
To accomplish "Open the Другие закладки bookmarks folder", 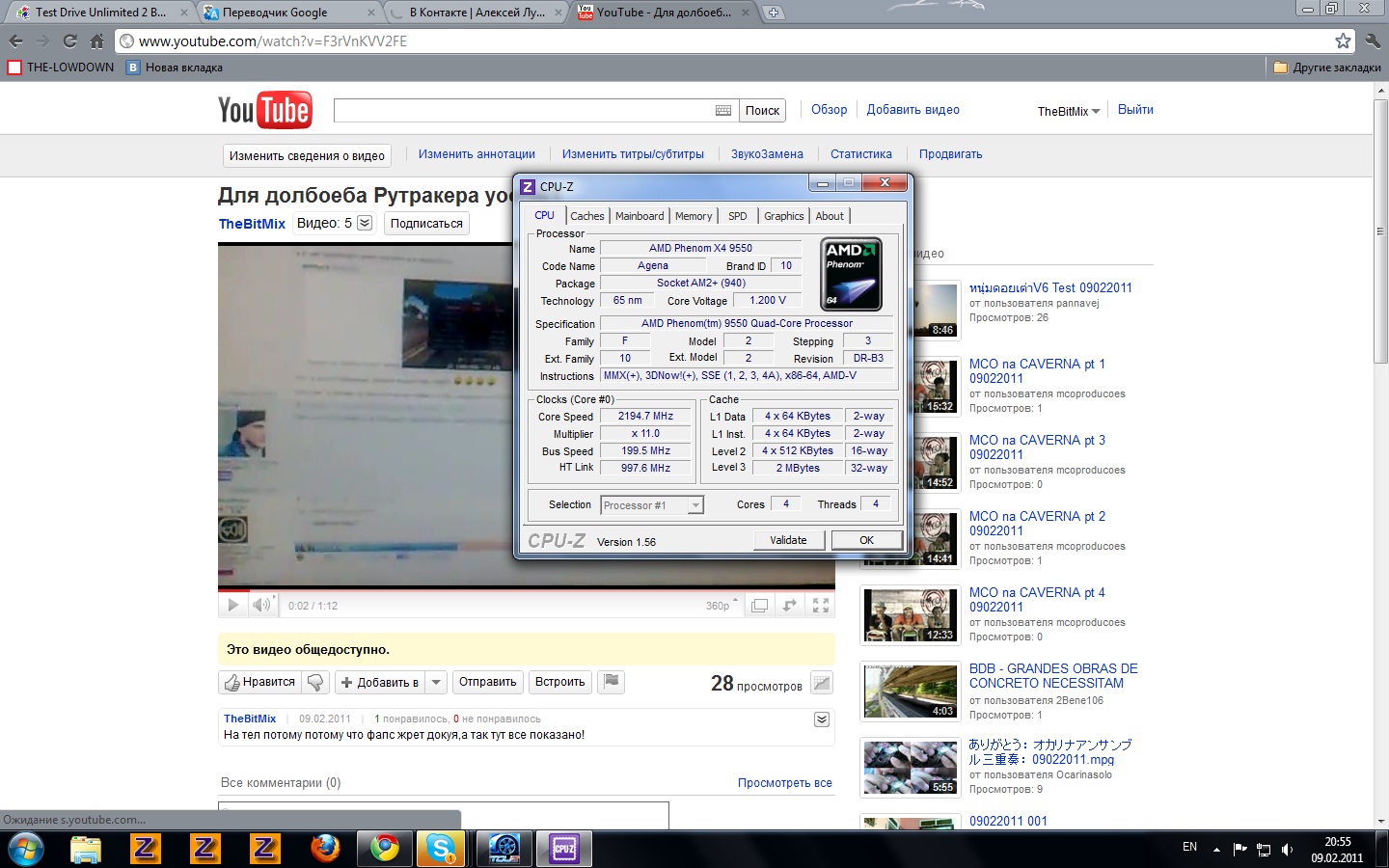I will click(x=1327, y=68).
